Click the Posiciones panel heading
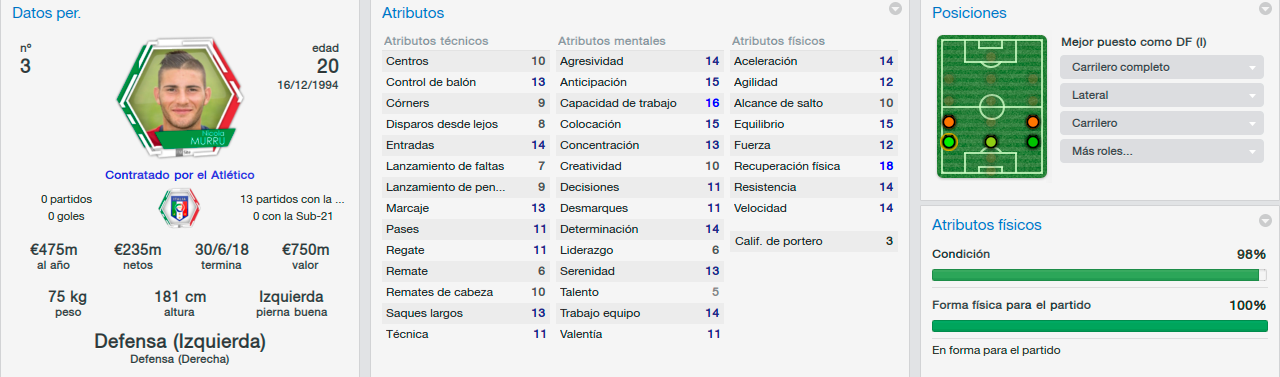 (x=969, y=13)
